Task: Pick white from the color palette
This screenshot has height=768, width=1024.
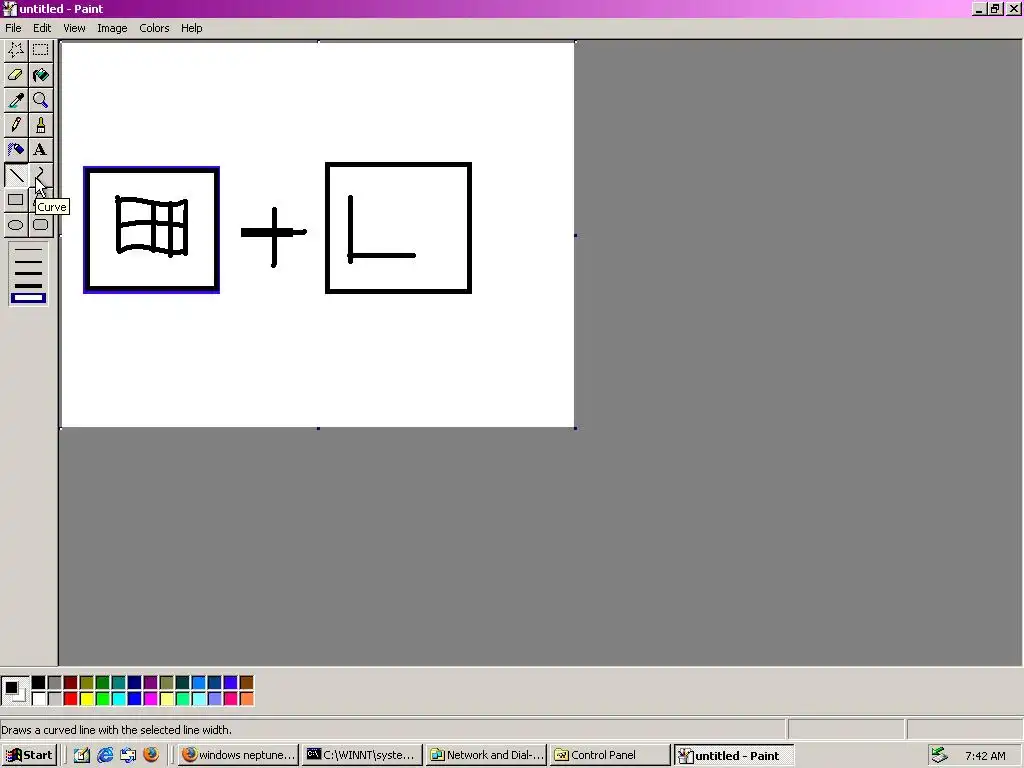Action: [x=39, y=699]
